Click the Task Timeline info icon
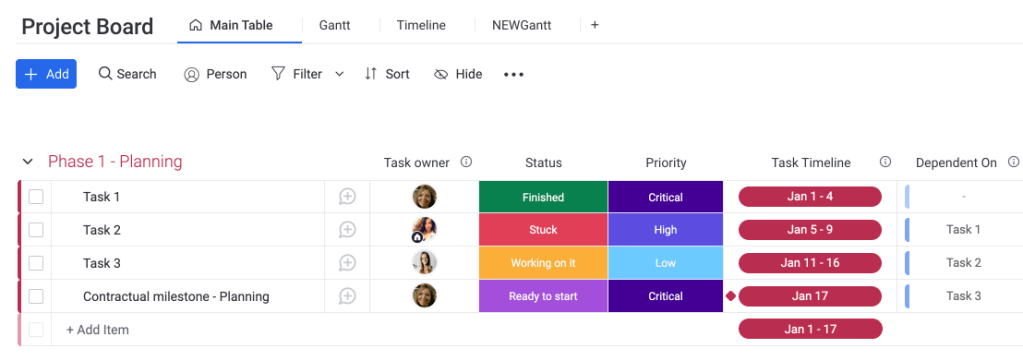The width and height of the screenshot is (1023, 361). coord(885,162)
